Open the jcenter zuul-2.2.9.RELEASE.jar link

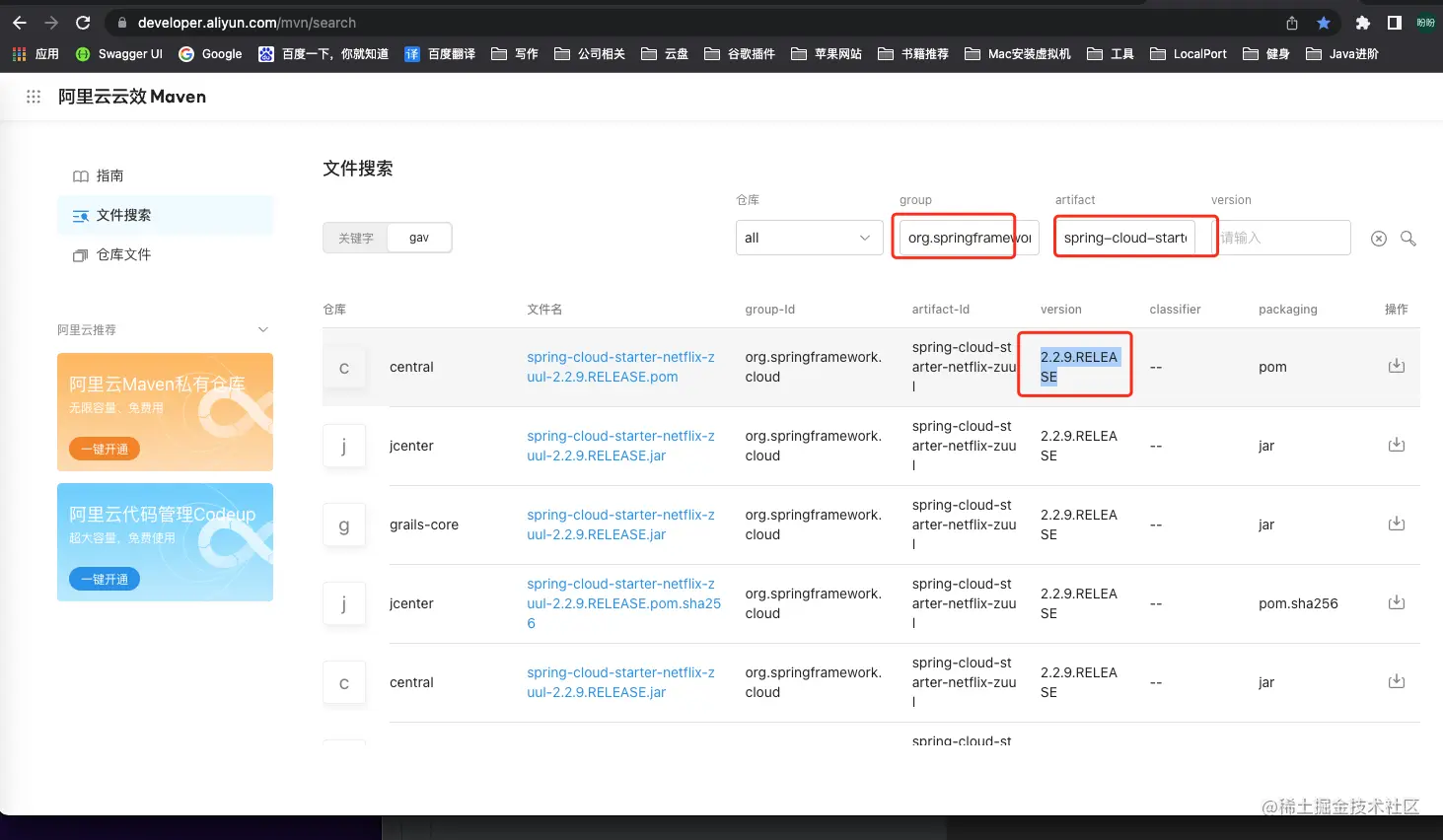click(x=620, y=446)
